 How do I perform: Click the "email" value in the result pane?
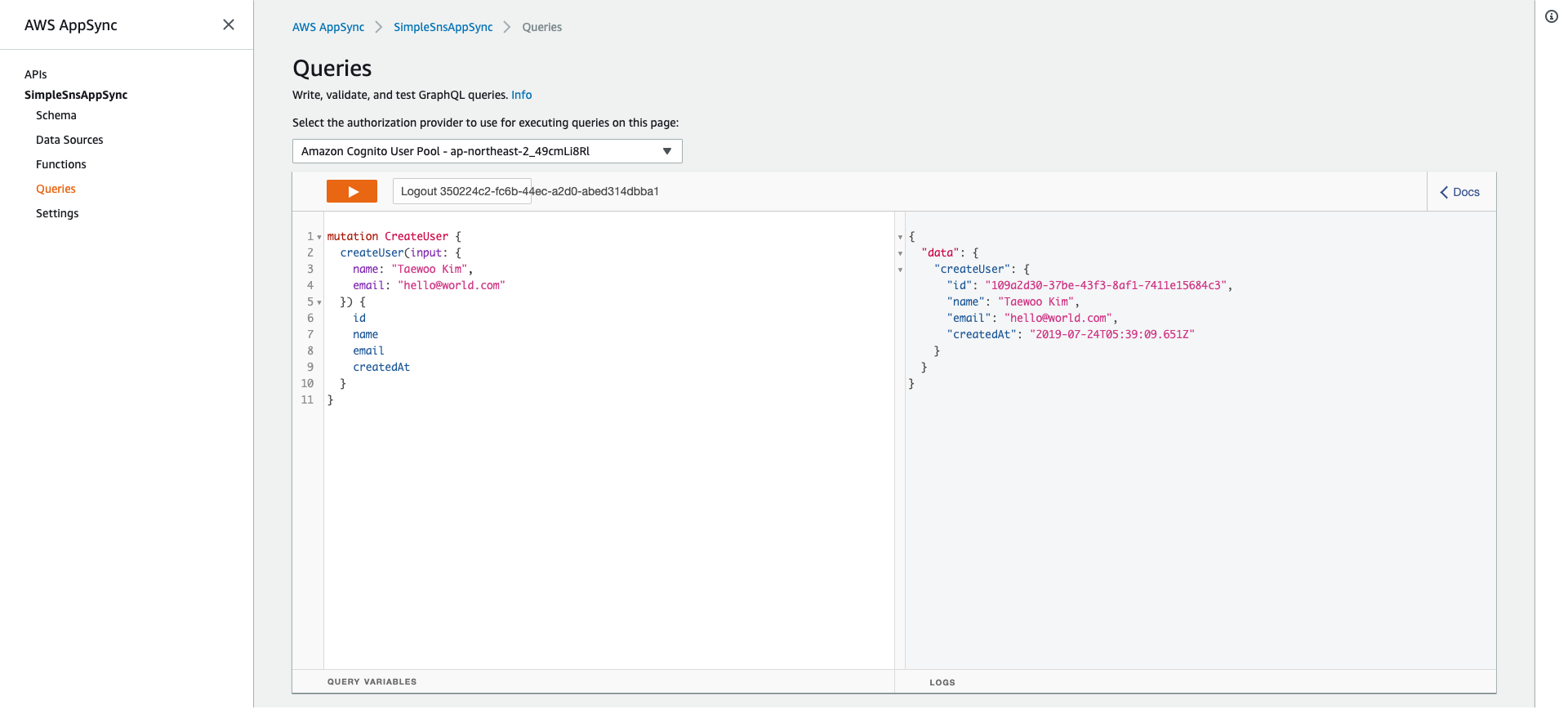click(1058, 318)
